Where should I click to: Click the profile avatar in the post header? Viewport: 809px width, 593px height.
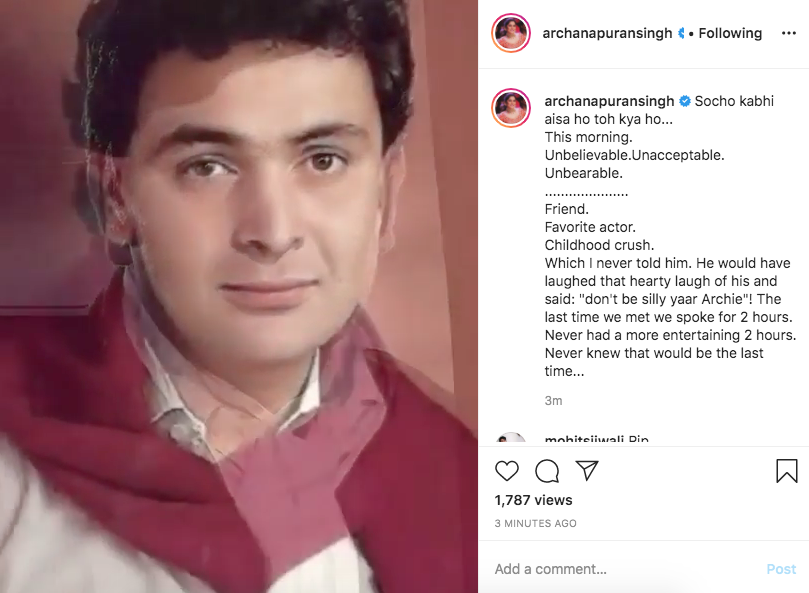point(511,33)
